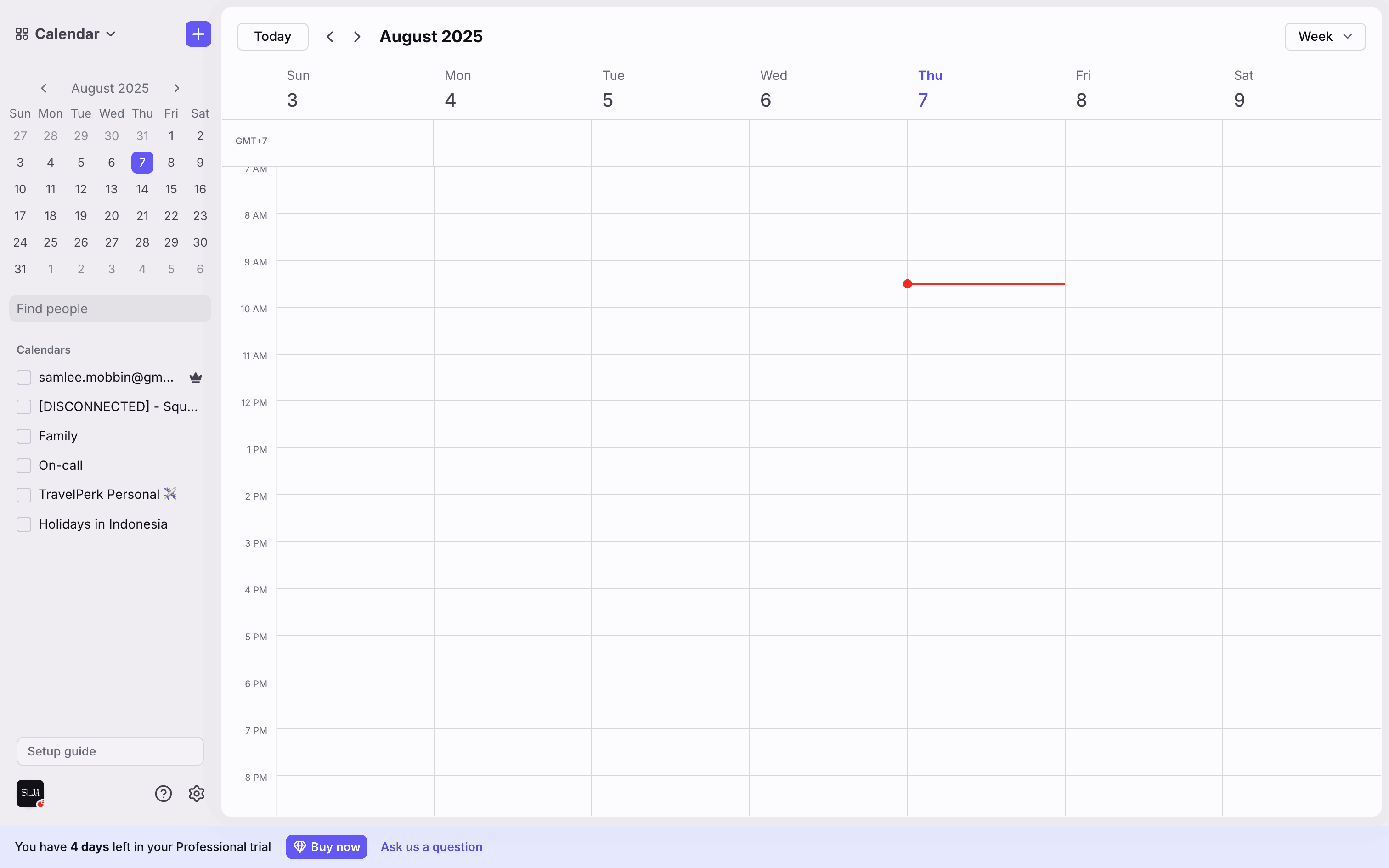Open the Ask us a question link

pyautogui.click(x=431, y=847)
